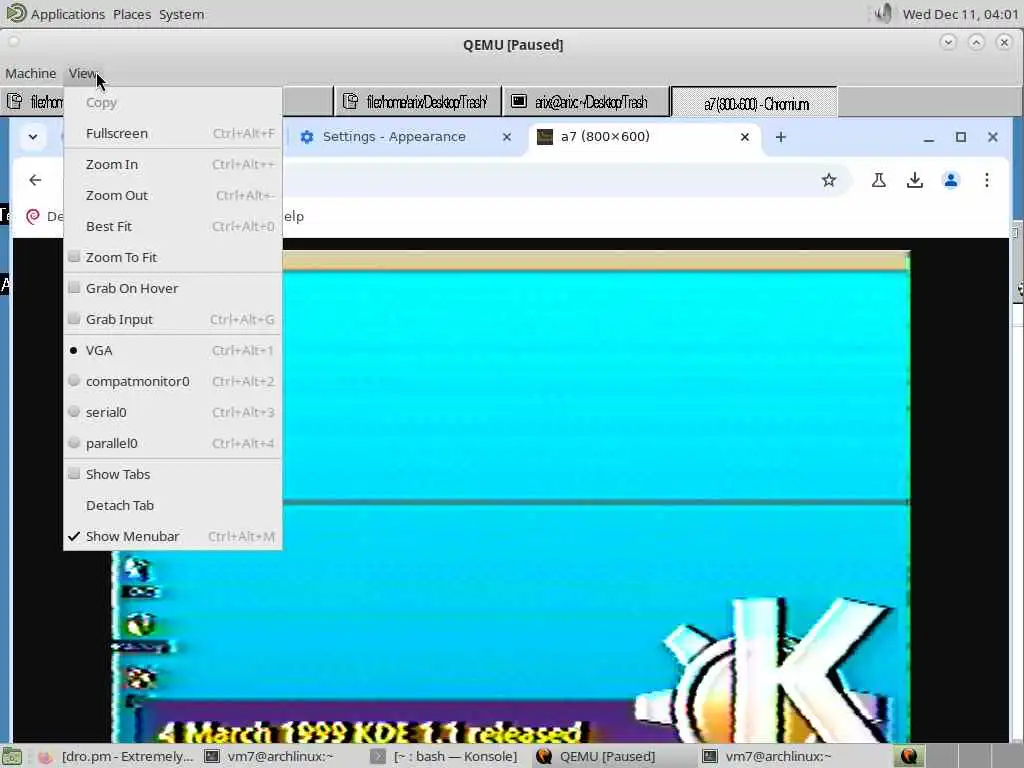Click the first file:/hom guest taskbar icon
The height and width of the screenshot is (768, 1024).
pos(14,102)
